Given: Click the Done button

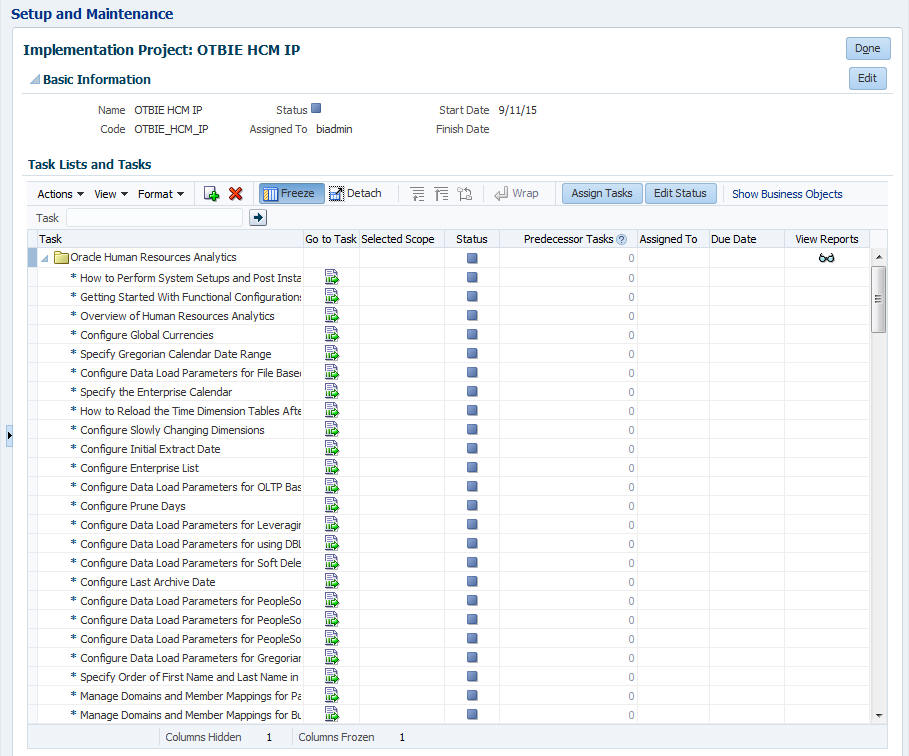Looking at the screenshot, I should 867,48.
